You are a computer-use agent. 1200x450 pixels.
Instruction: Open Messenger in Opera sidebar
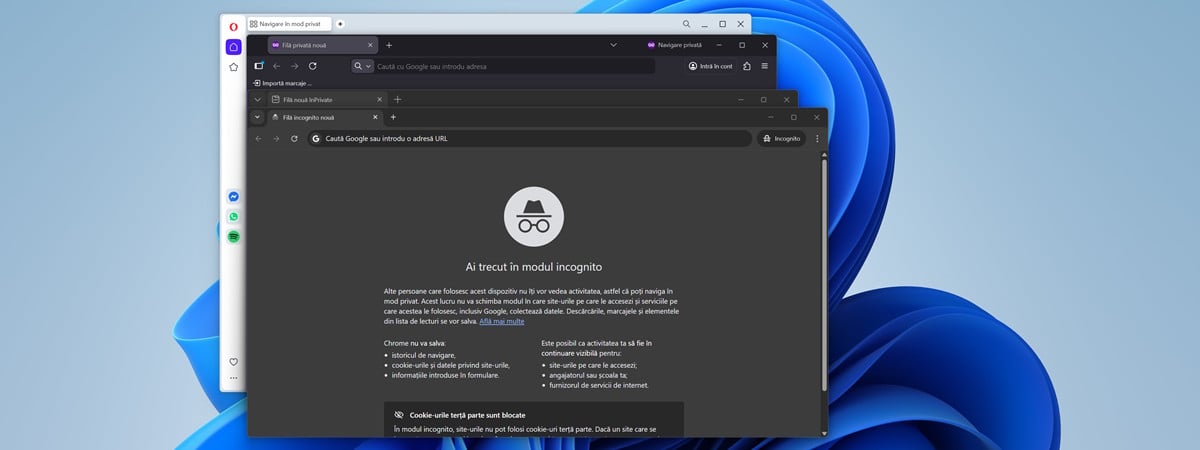coord(233,197)
